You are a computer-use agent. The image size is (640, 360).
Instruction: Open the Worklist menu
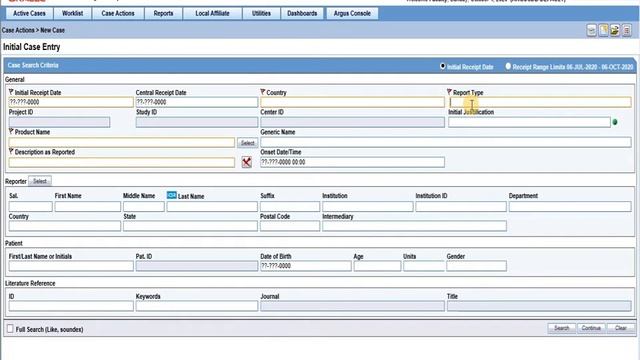click(72, 13)
